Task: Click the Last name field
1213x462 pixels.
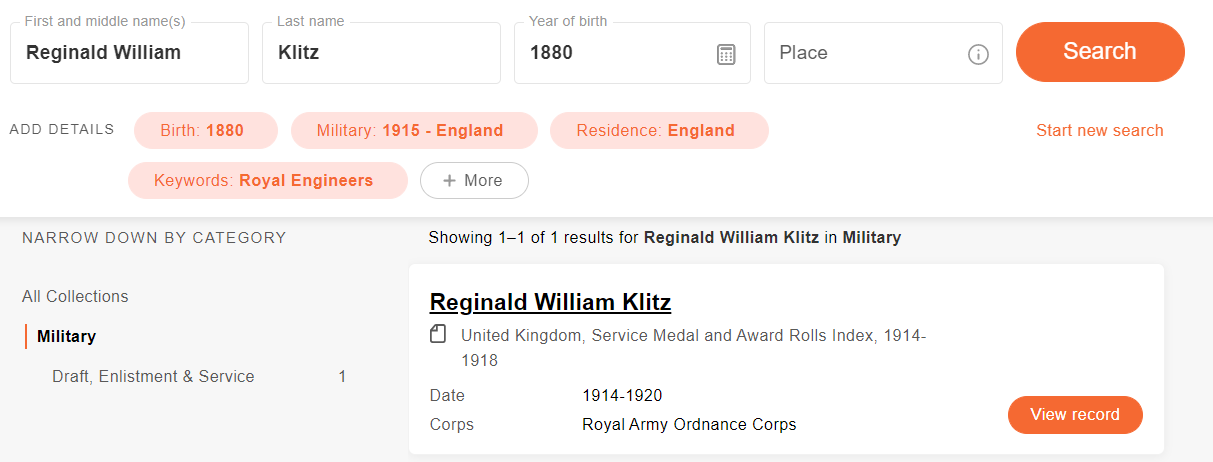Action: click(381, 53)
